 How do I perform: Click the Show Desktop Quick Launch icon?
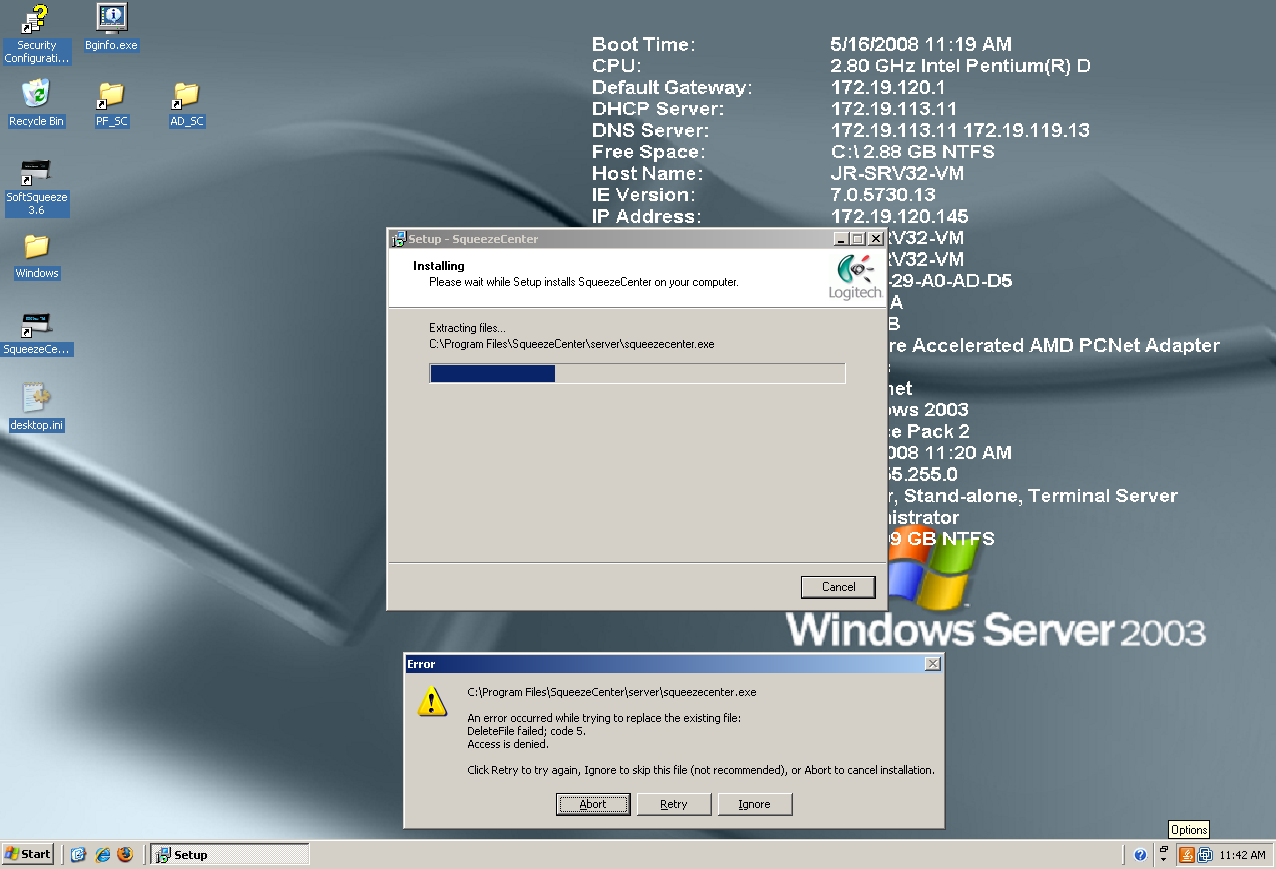pos(79,855)
